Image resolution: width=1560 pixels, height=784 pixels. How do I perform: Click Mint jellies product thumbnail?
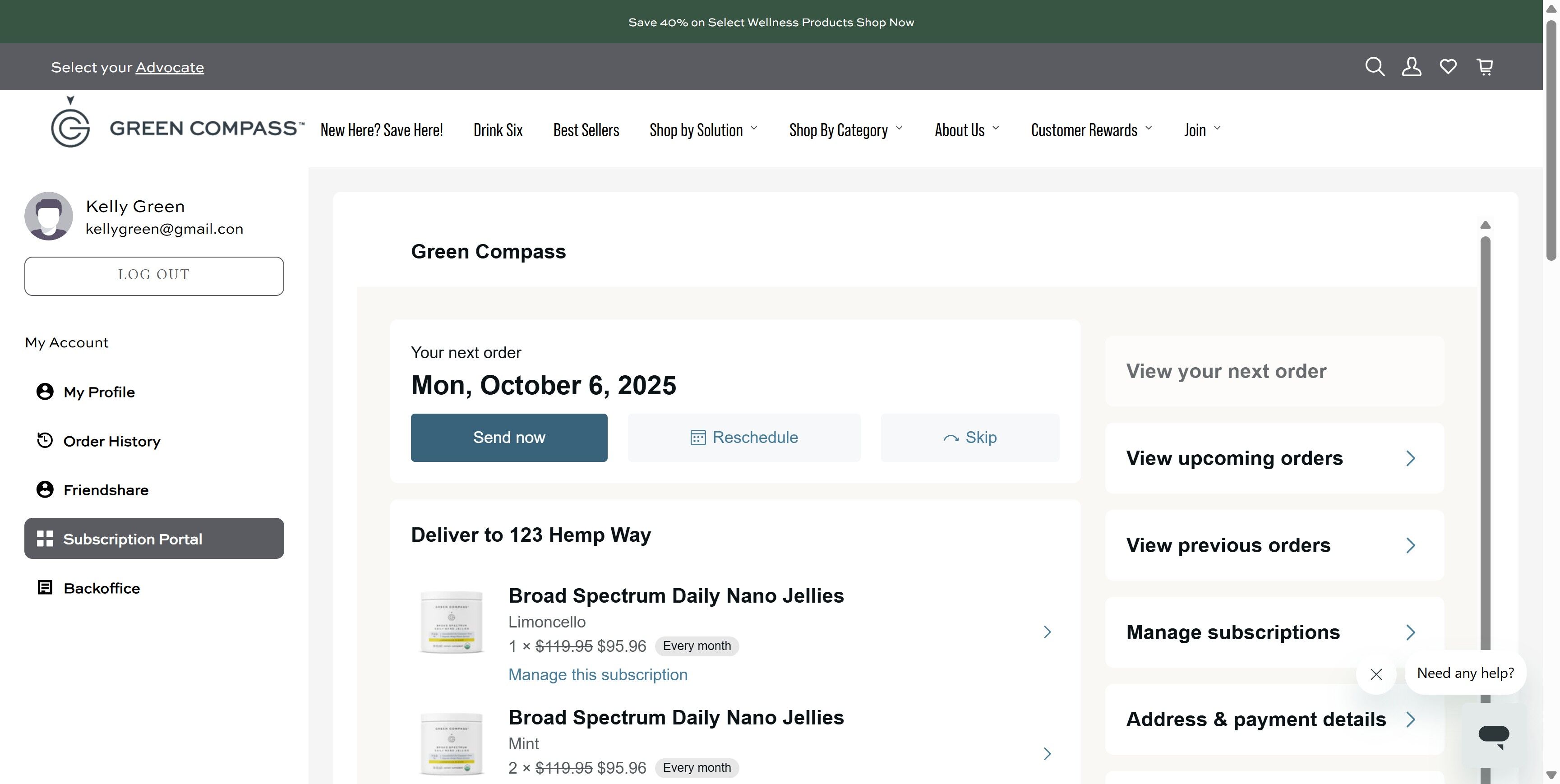coord(451,744)
